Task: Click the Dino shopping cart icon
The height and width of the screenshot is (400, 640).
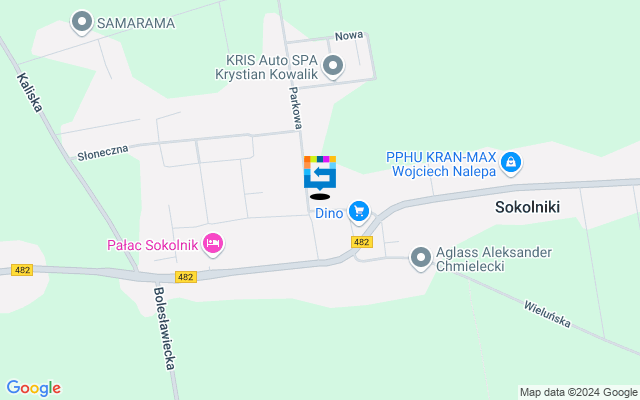Action: click(359, 212)
